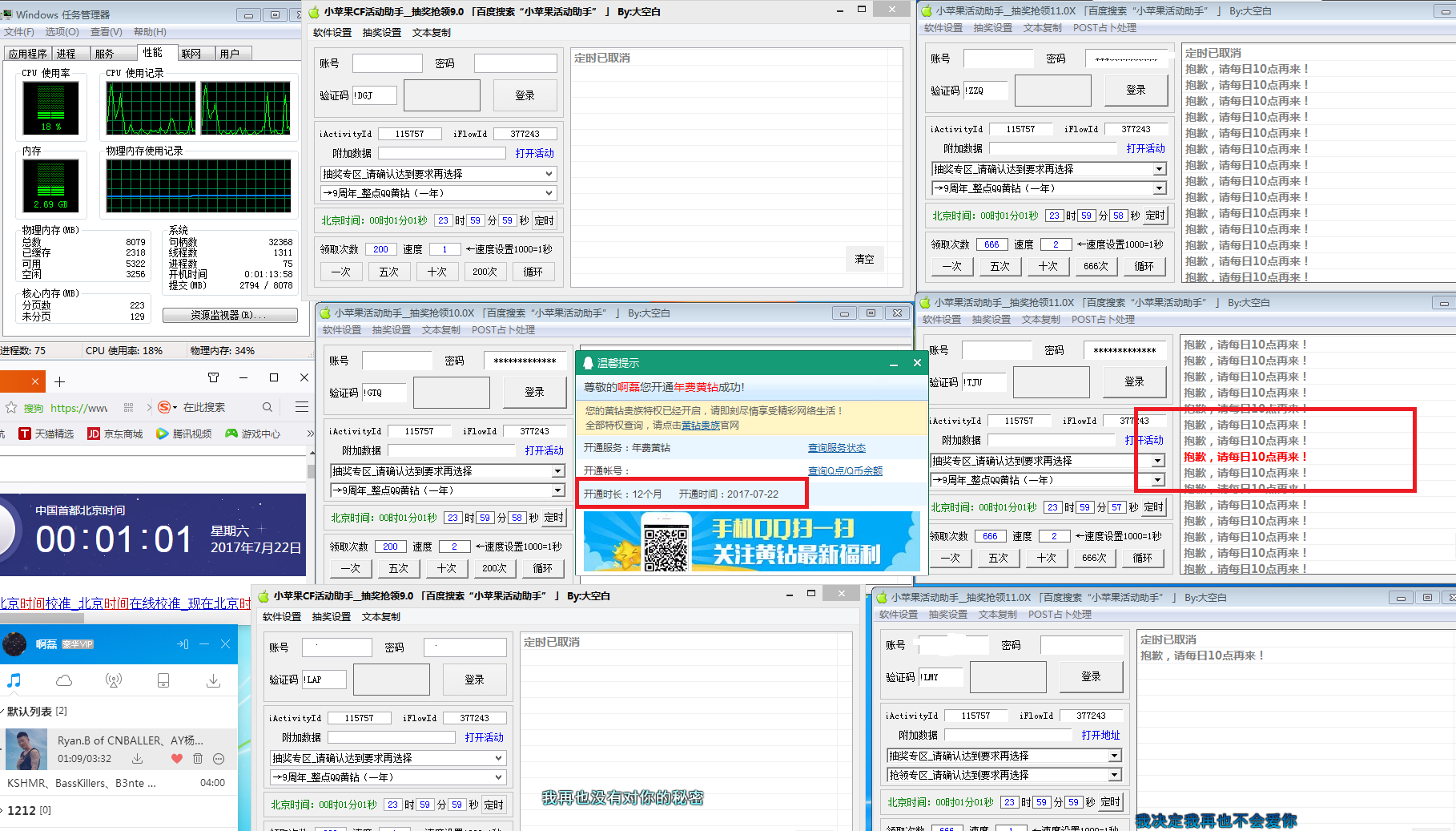Switch to the 进程 tab in Task Manager
Viewport: 1456px width, 831px height.
coord(66,54)
